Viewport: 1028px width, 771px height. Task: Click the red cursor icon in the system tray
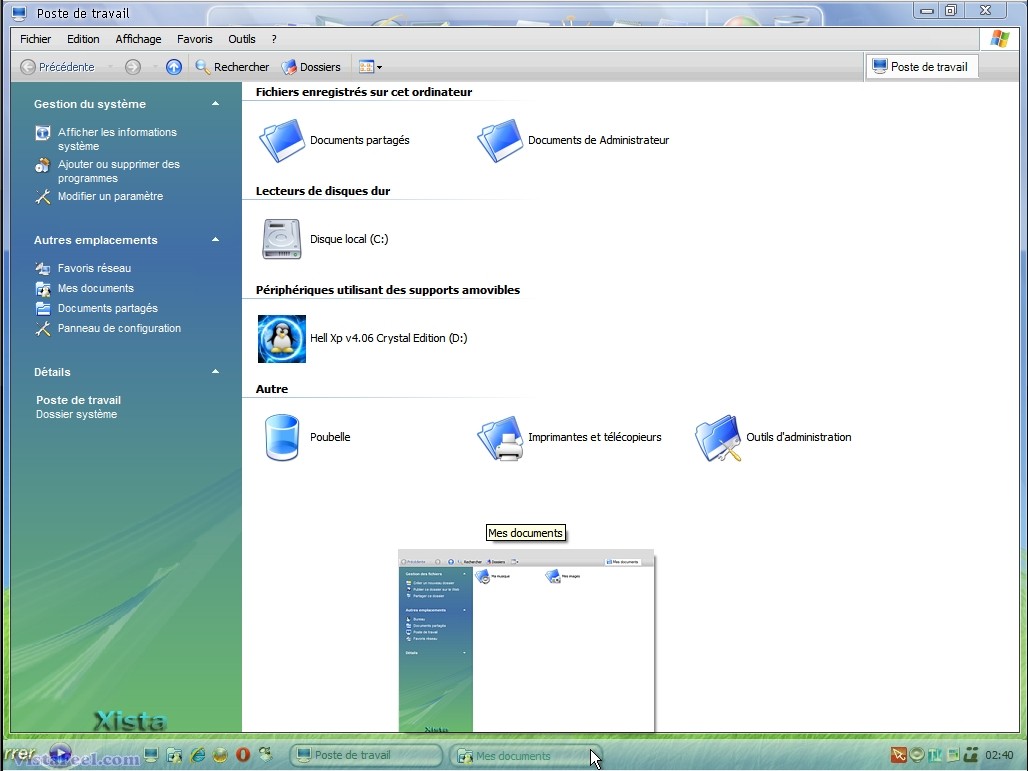(898, 755)
